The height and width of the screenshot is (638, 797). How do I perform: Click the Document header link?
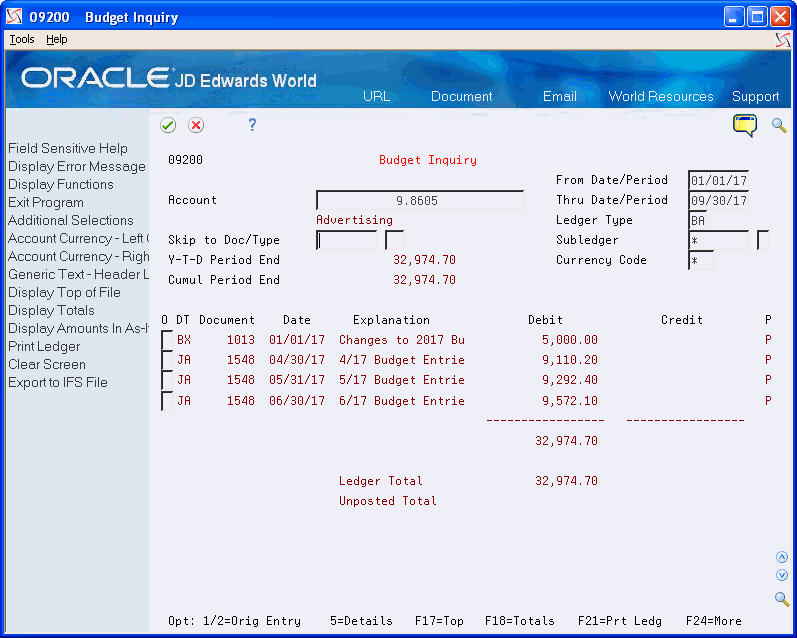[x=462, y=97]
